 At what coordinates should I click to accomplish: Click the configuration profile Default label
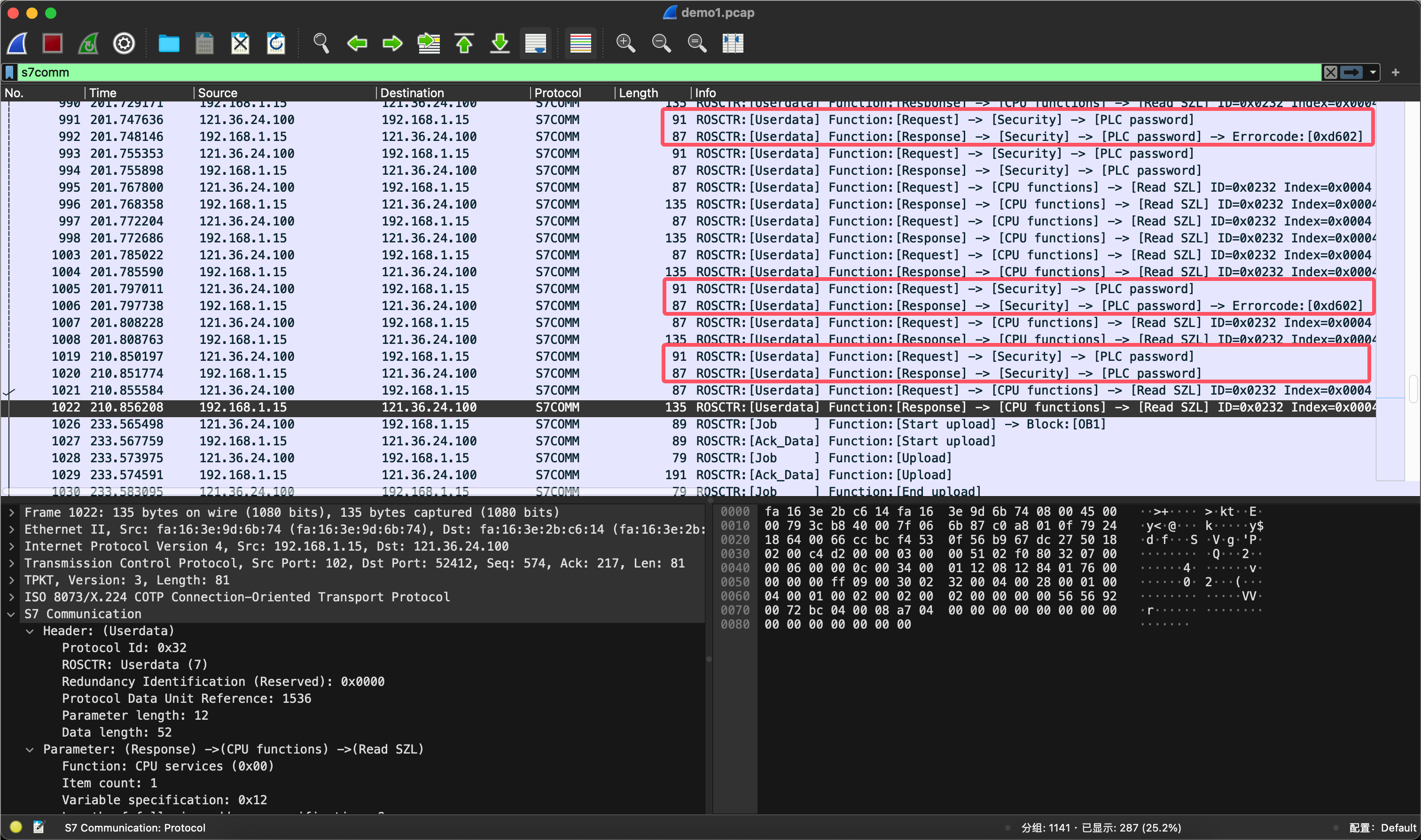click(x=1382, y=828)
